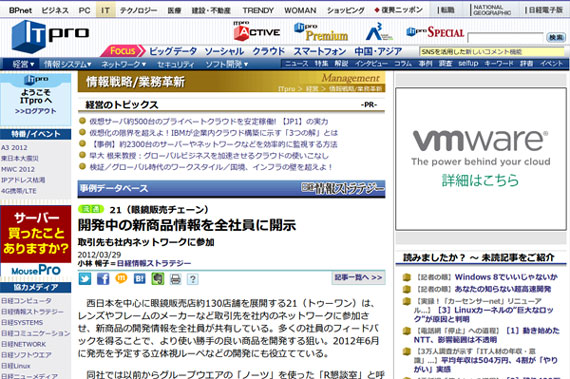Expand the ソフト開発 dropdown menu
This screenshot has height=379, width=570.
227,64
